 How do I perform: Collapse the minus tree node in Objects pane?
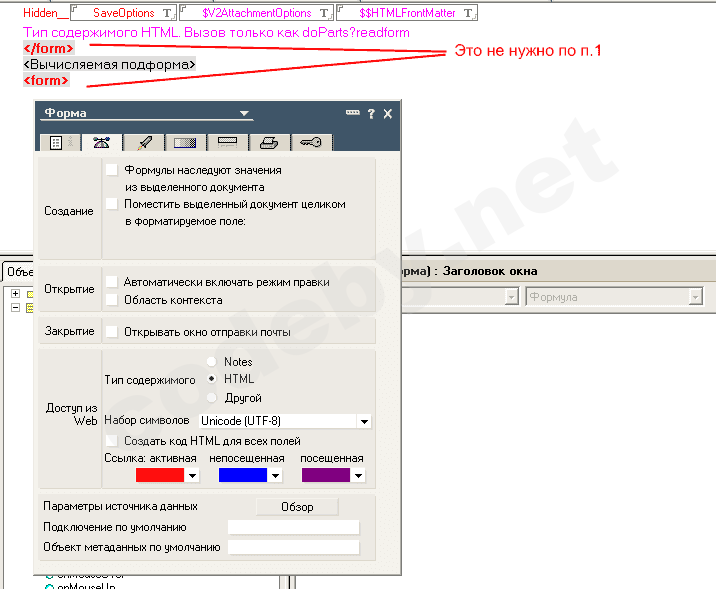pyautogui.click(x=16, y=307)
